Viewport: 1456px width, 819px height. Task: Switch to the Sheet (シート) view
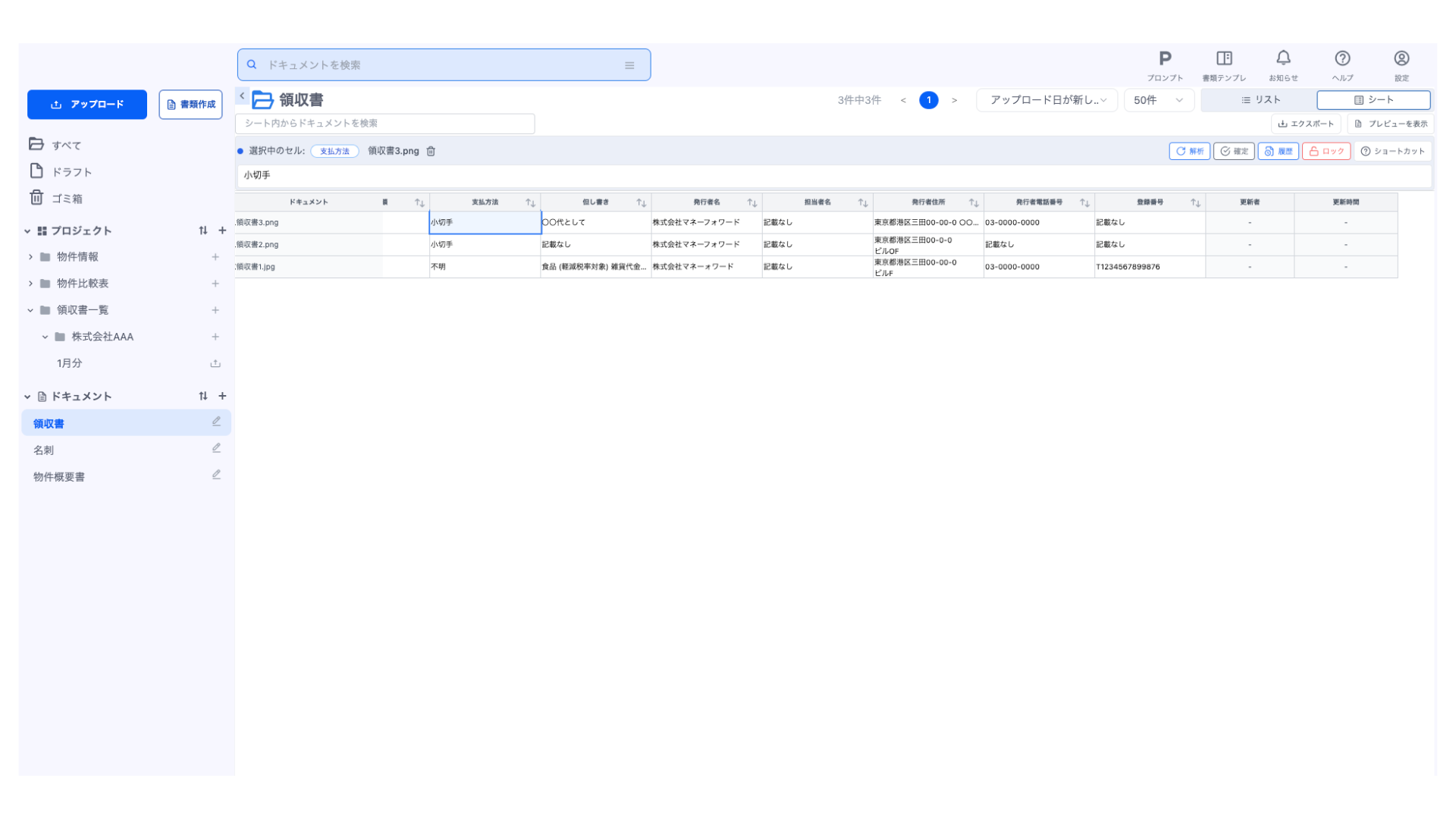click(x=1373, y=100)
